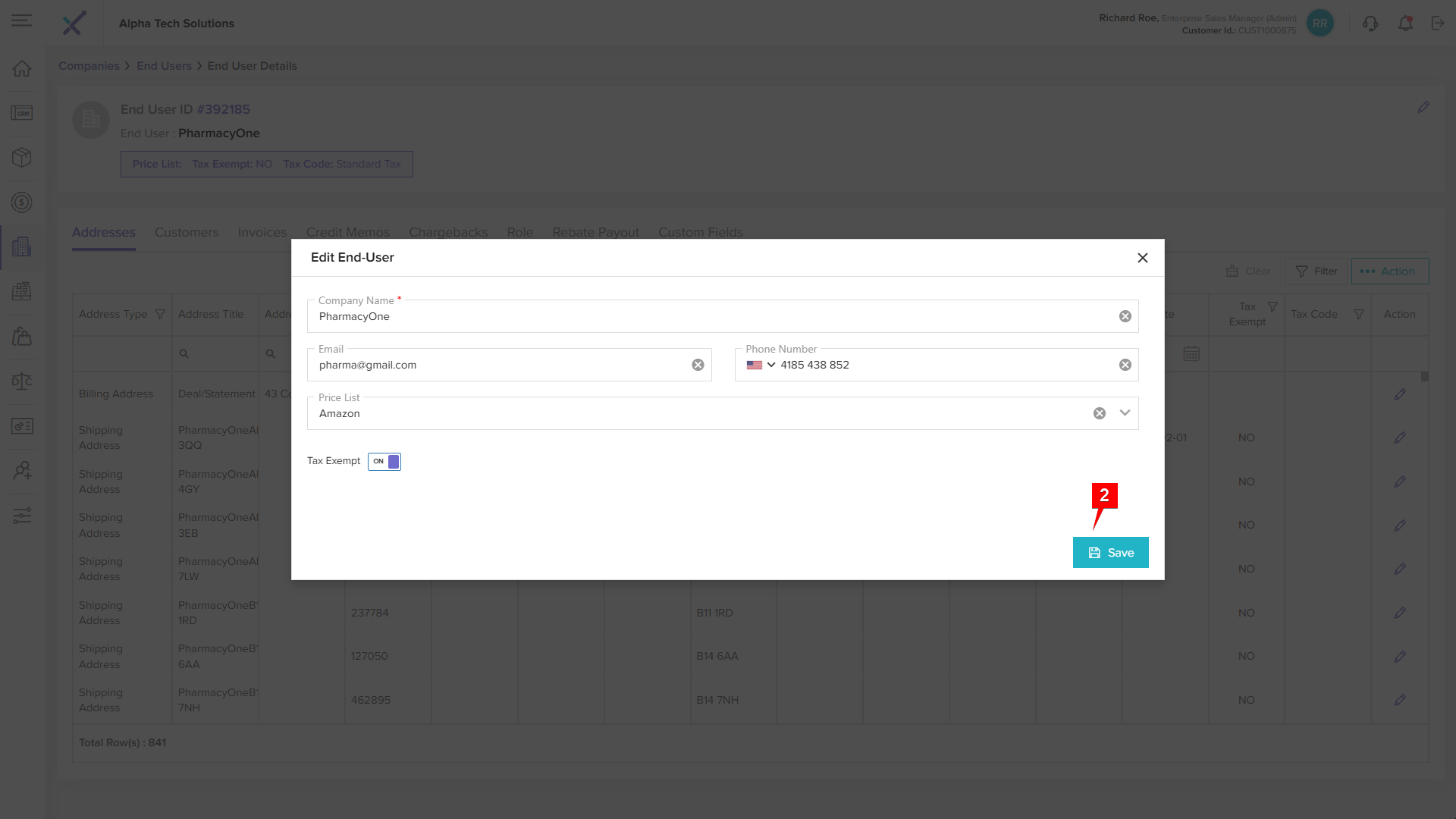Viewport: 1456px width, 819px height.
Task: Open the hamburger menu icon
Action: [x=22, y=21]
